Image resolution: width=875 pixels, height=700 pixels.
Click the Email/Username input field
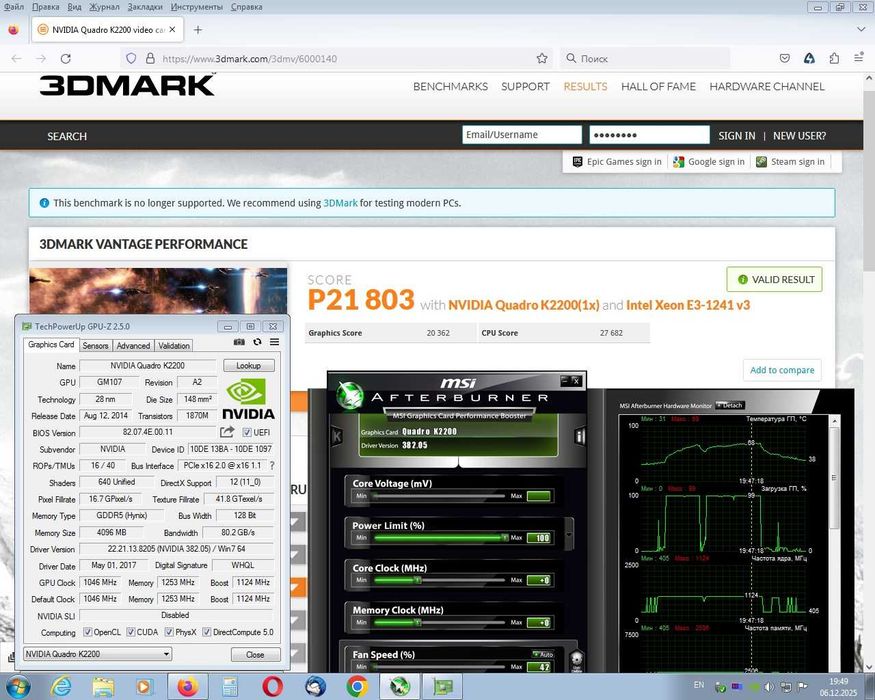(x=522, y=135)
